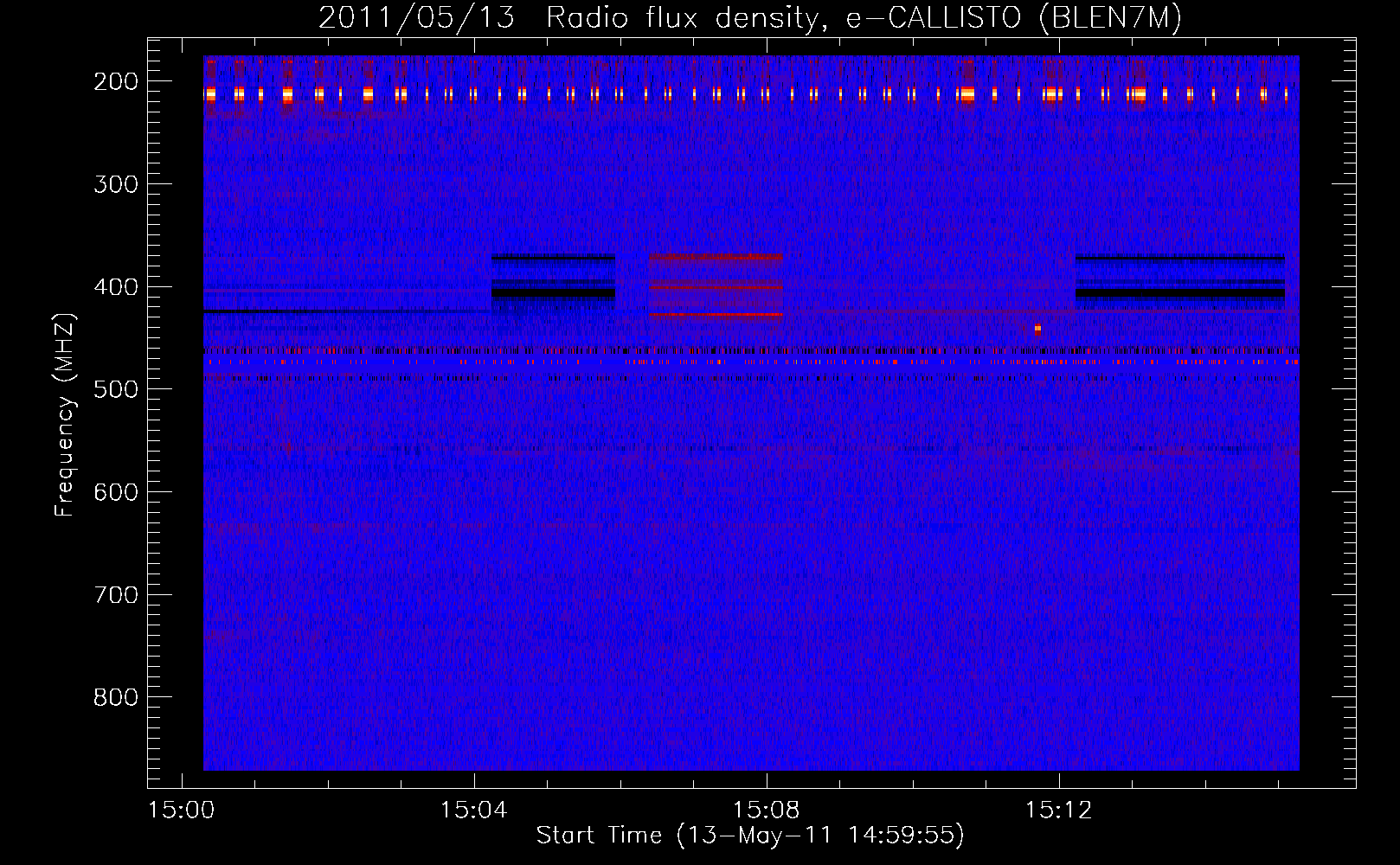Click the small bright spot near 15:11:40
This screenshot has width=1400, height=865.
1037,329
